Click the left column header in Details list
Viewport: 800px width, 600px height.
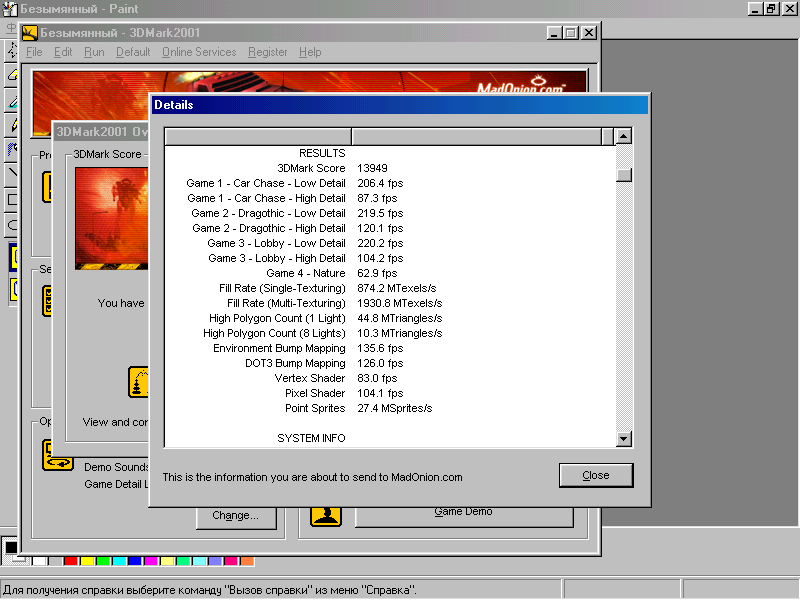pos(258,137)
